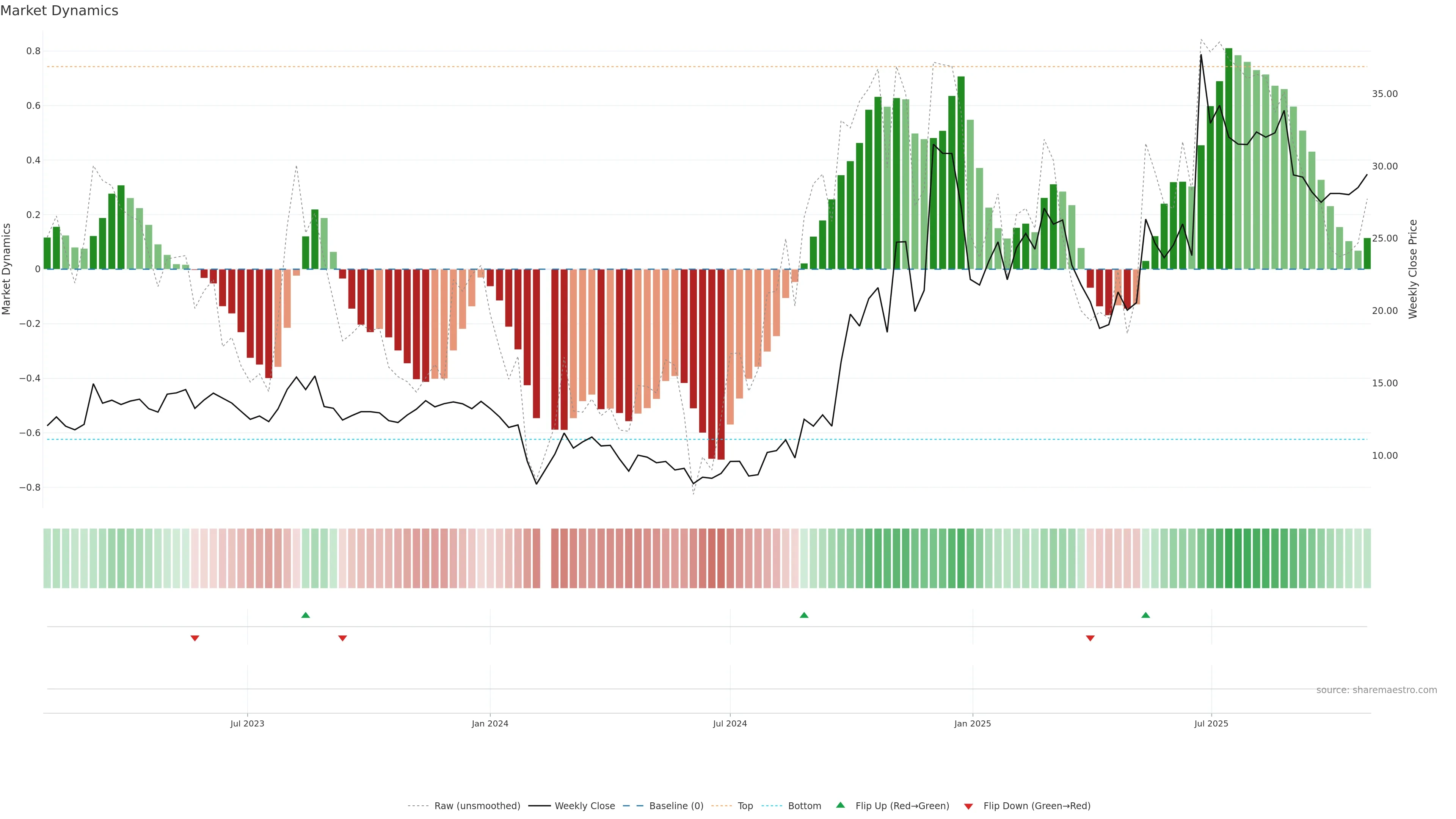Click the green flip-up marker near Aug 2023
Viewport: 1456px width, 819px height.
point(306,615)
